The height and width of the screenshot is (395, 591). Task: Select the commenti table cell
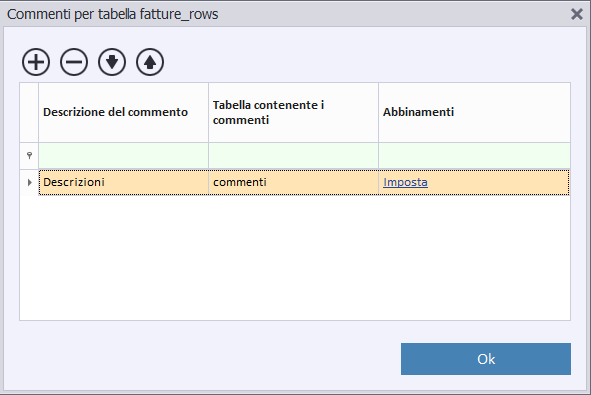point(293,182)
